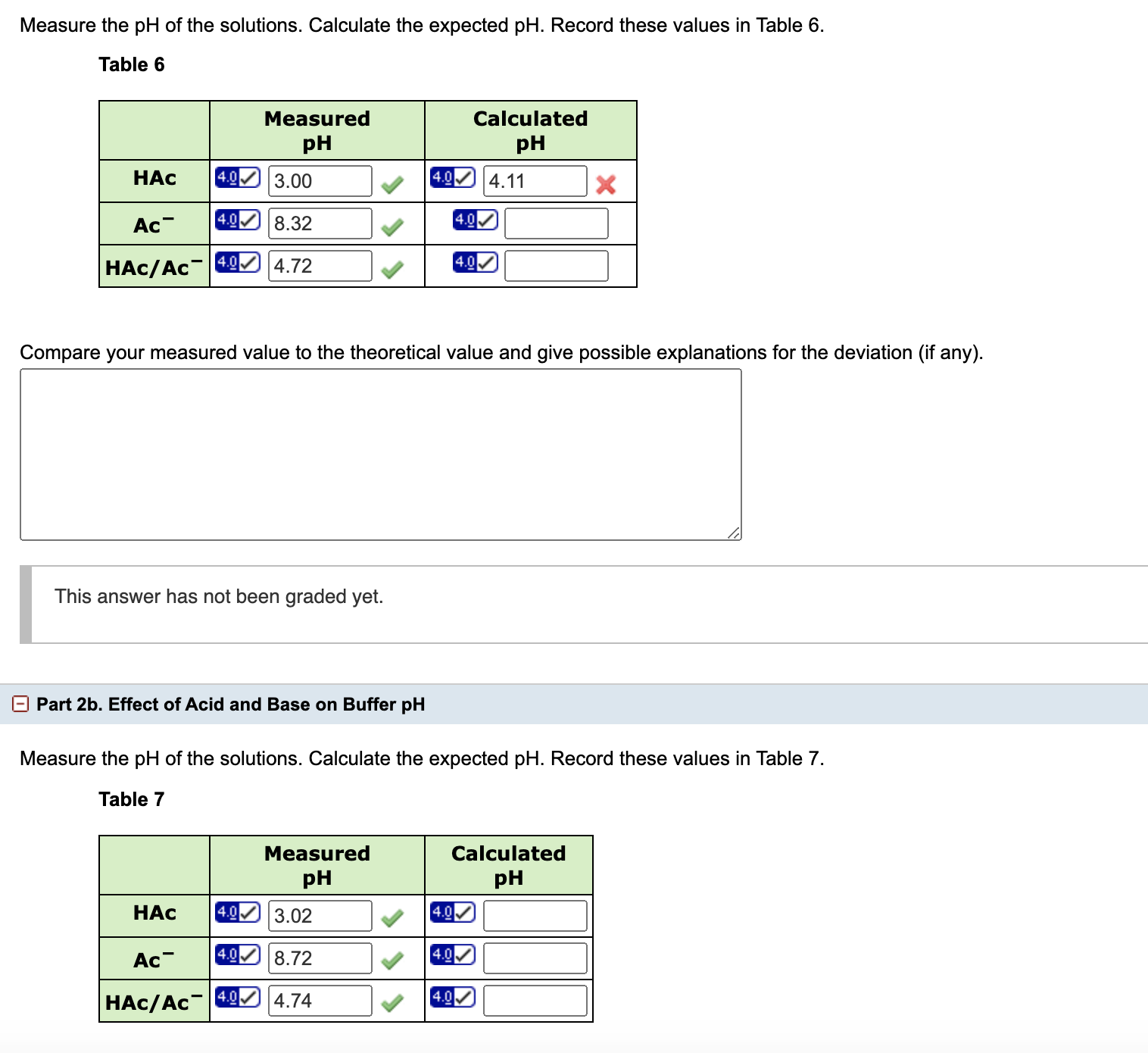This screenshot has height=1053, width=1148.
Task: Select the HAc/Ac⁻ calculated pH field in Table 7
Action: point(534,1000)
